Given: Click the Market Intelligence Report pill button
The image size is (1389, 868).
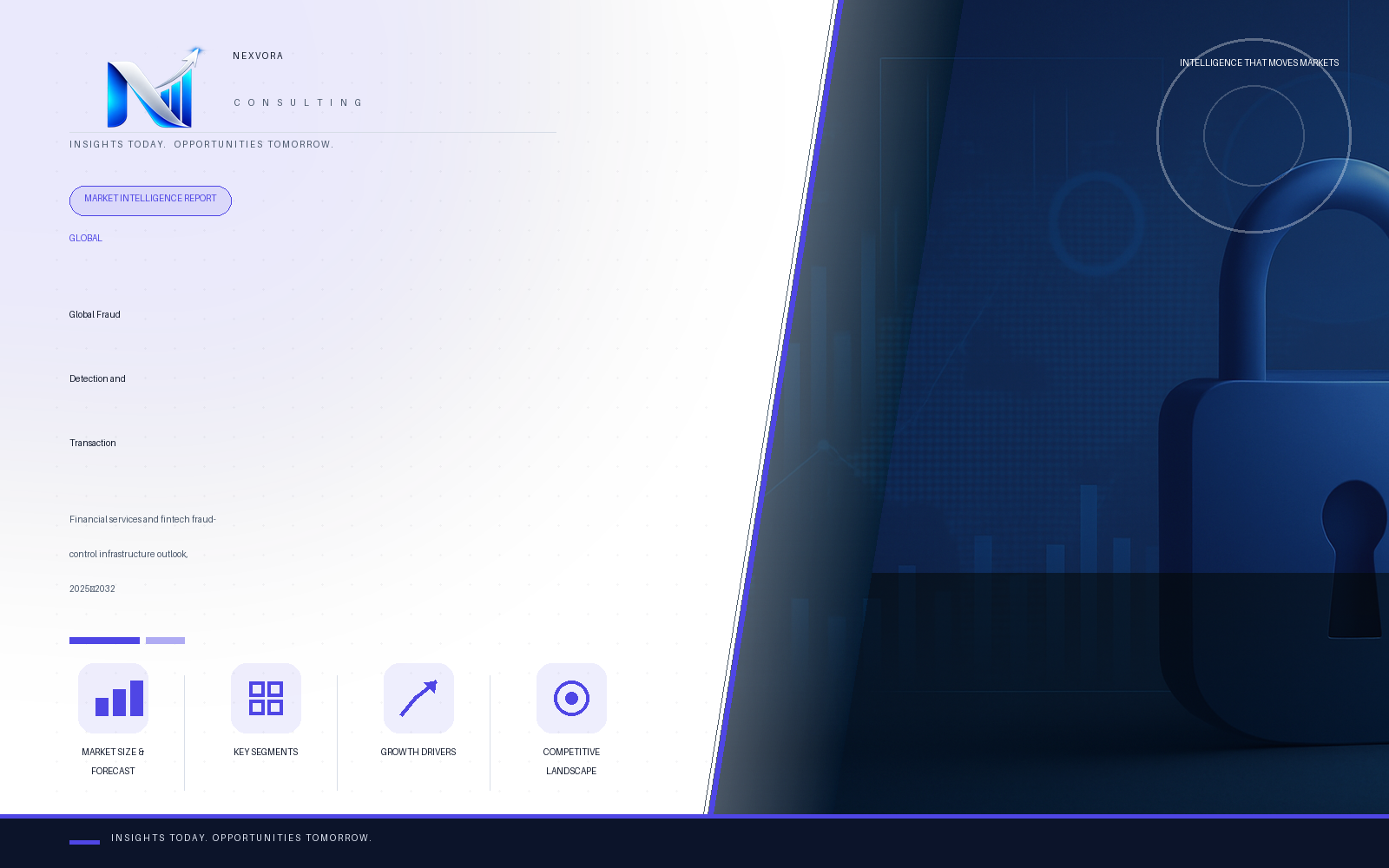Looking at the screenshot, I should pos(150,201).
